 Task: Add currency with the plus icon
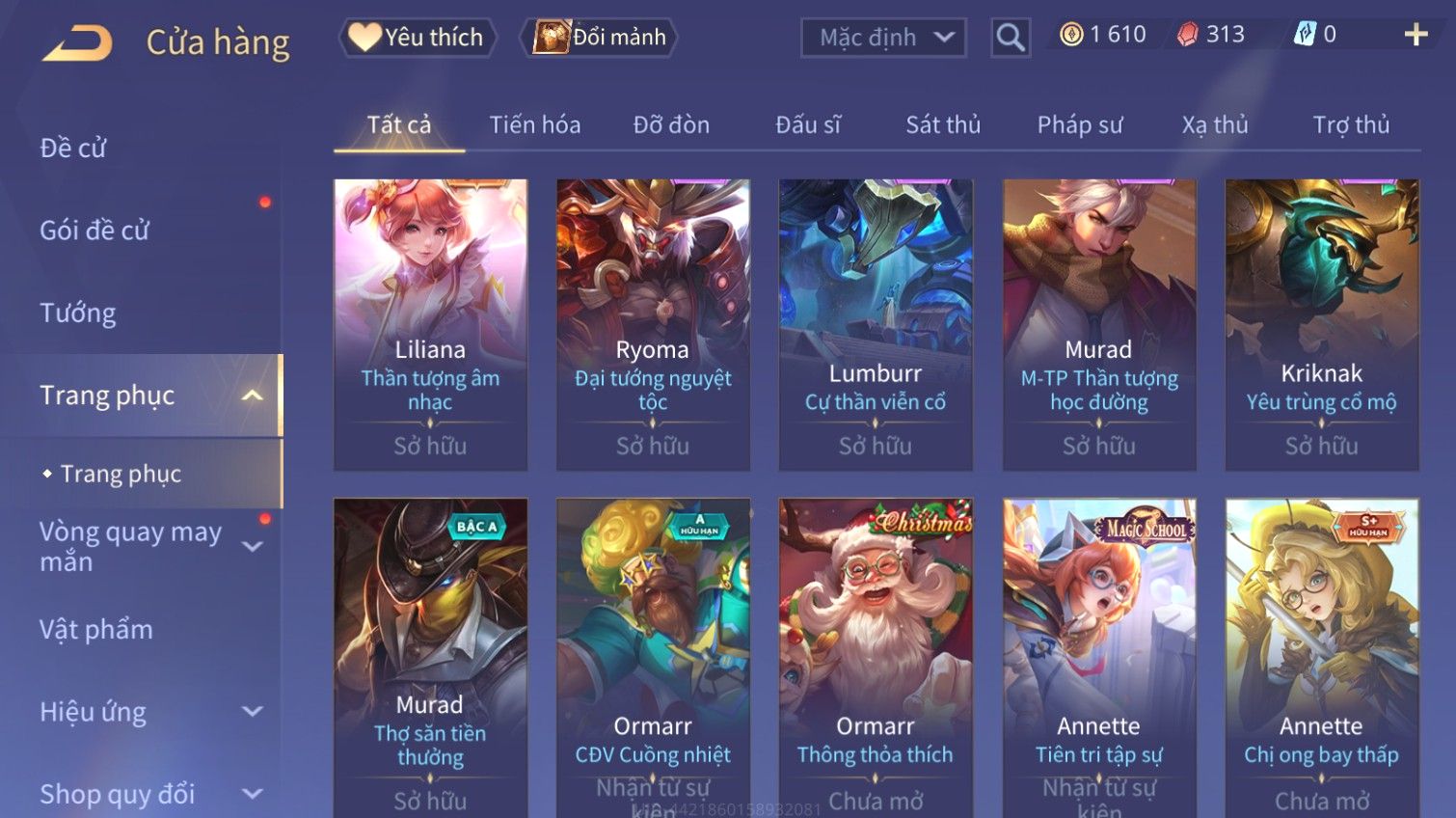1415,35
